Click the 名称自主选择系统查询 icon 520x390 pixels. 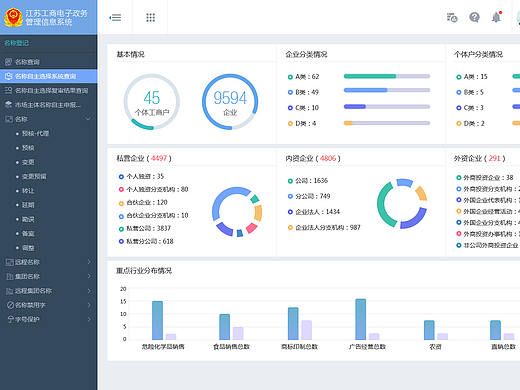[x=9, y=76]
